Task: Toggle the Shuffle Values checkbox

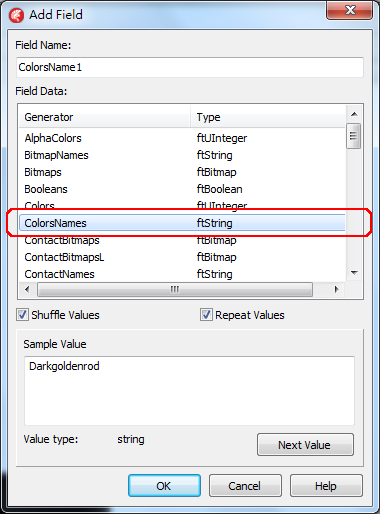Action: pyautogui.click(x=23, y=315)
